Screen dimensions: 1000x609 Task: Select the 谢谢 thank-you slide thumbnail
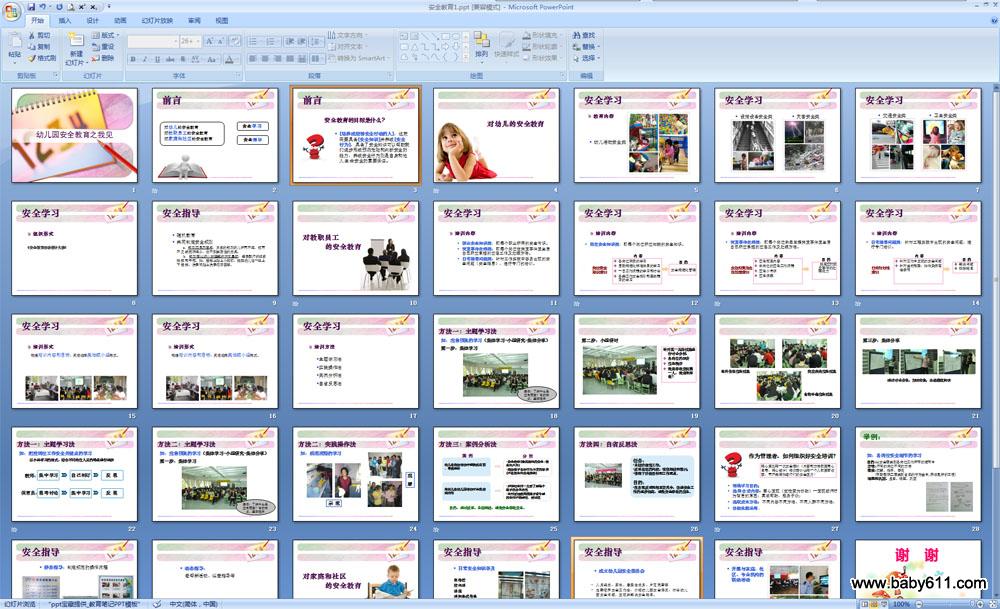918,569
